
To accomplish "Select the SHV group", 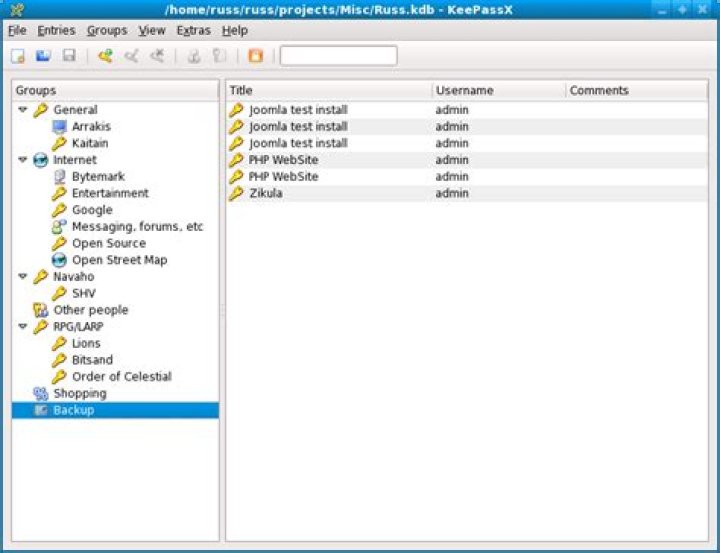I will coord(84,293).
